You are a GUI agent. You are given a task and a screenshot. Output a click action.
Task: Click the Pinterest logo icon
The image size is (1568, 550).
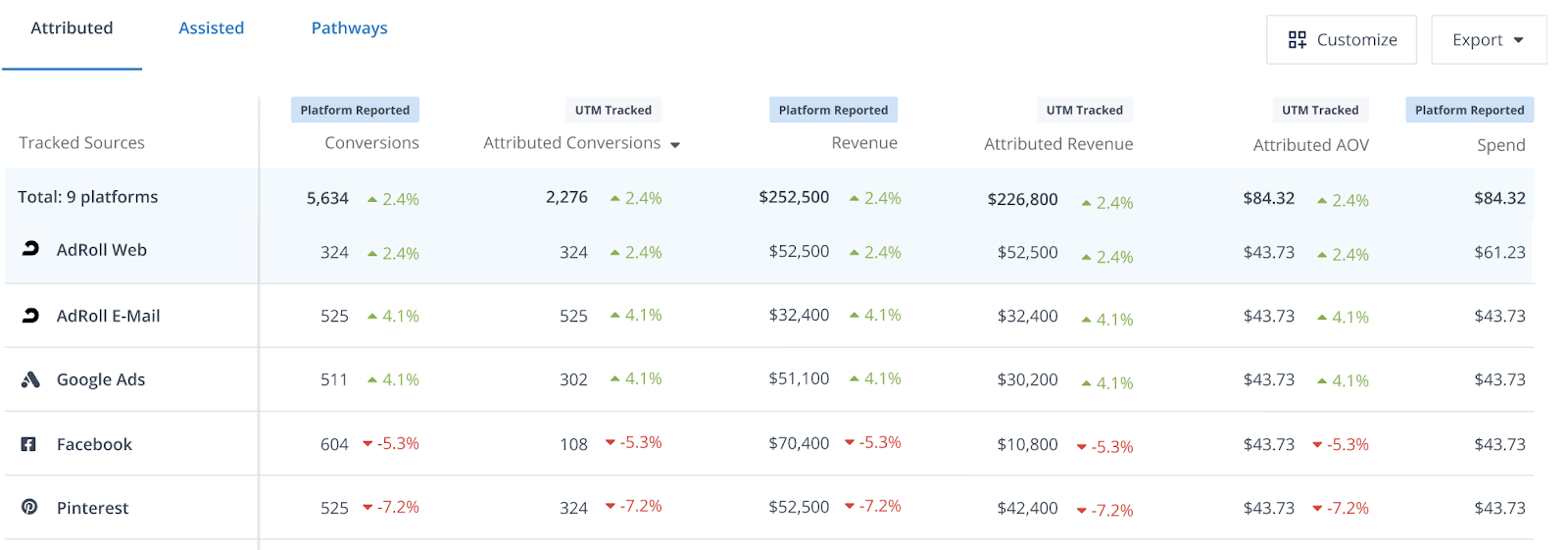point(29,507)
